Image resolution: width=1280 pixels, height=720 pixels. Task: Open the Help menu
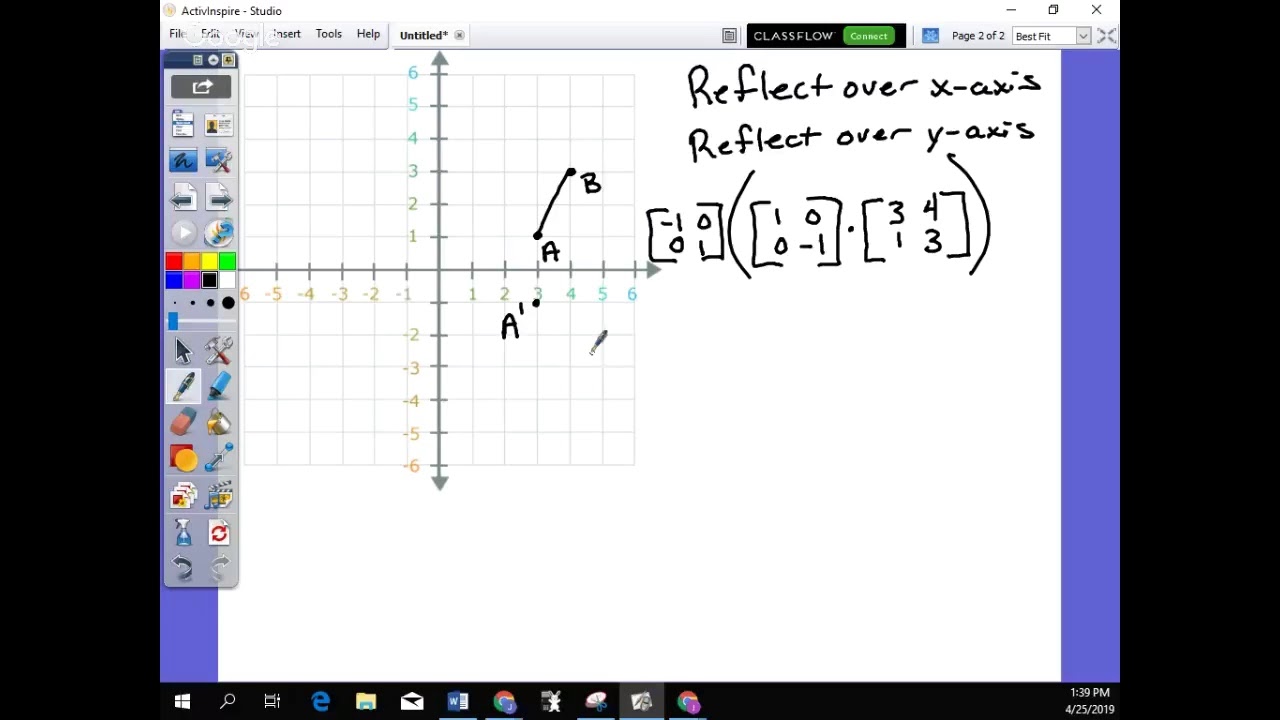tap(368, 34)
